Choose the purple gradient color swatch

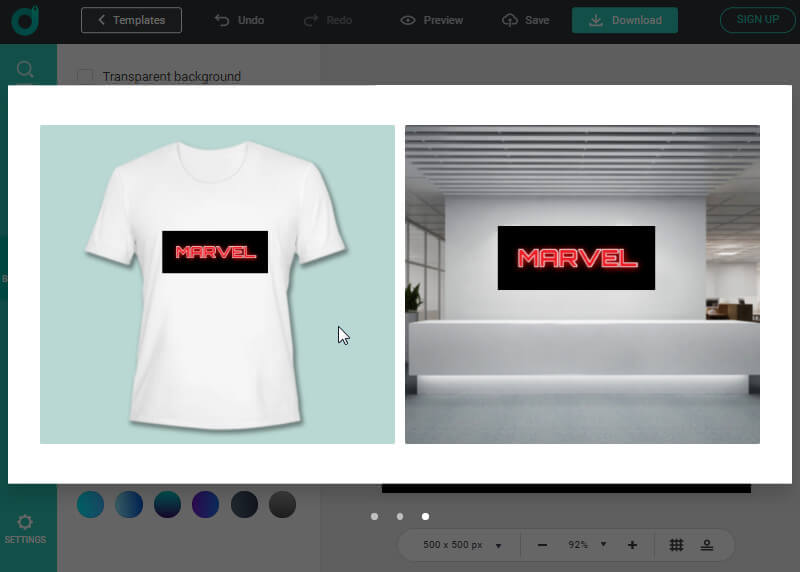tap(205, 505)
